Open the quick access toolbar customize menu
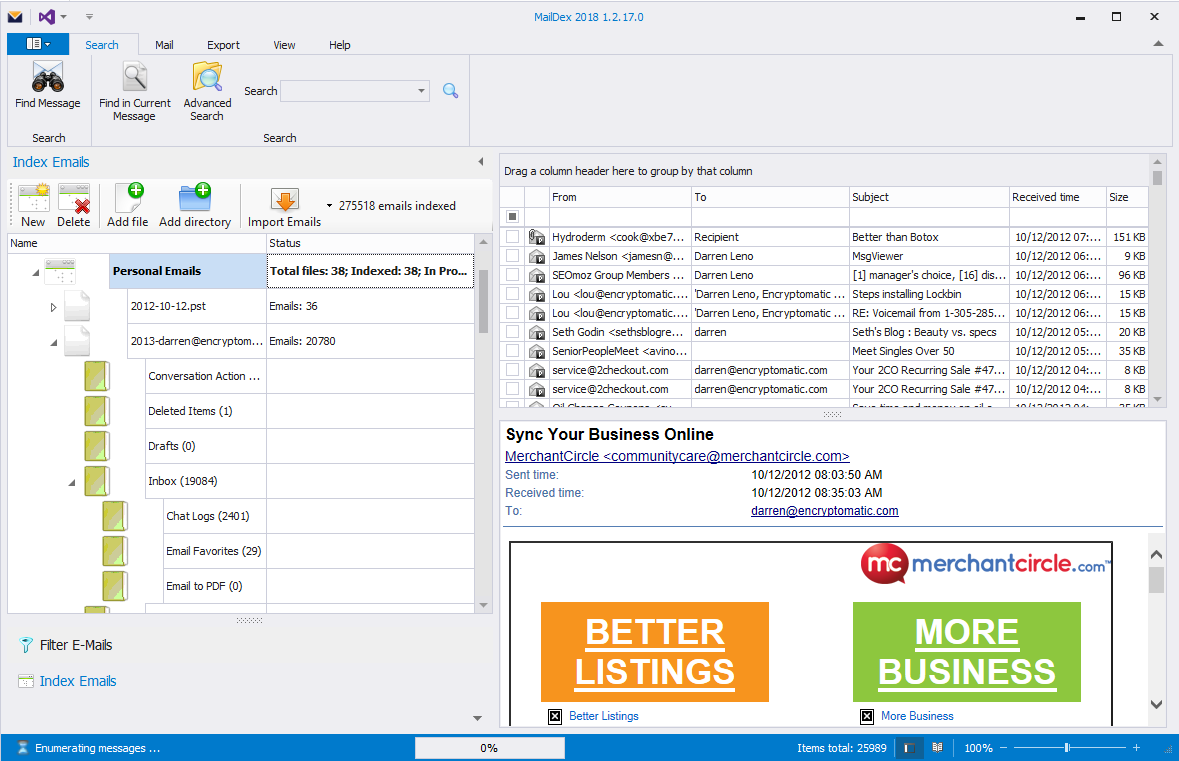The height and width of the screenshot is (761, 1179). (89, 17)
